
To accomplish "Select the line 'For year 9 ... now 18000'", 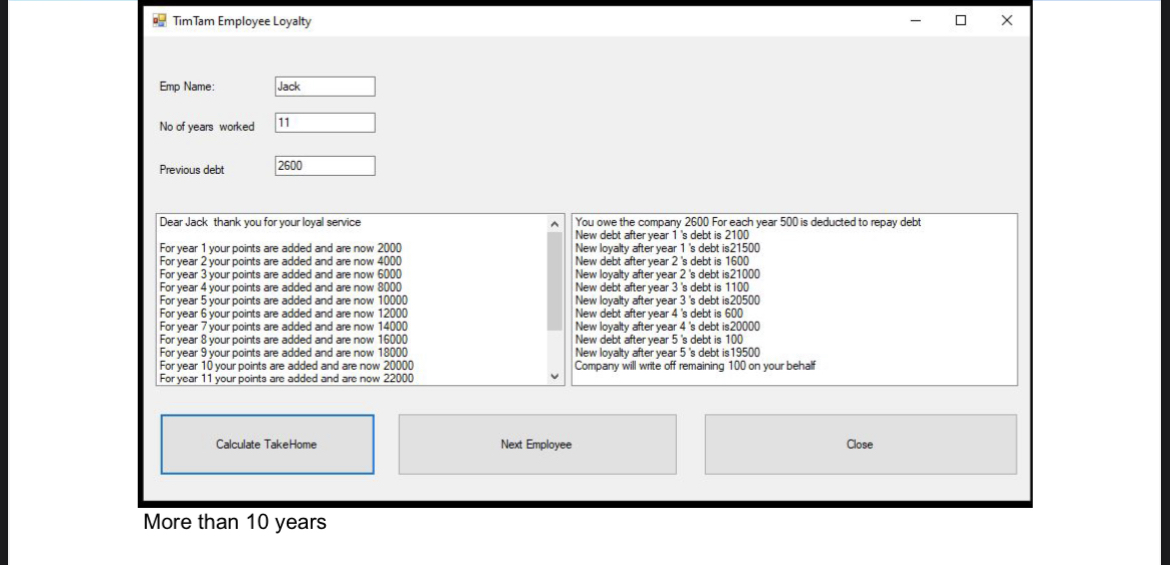I will (284, 352).
